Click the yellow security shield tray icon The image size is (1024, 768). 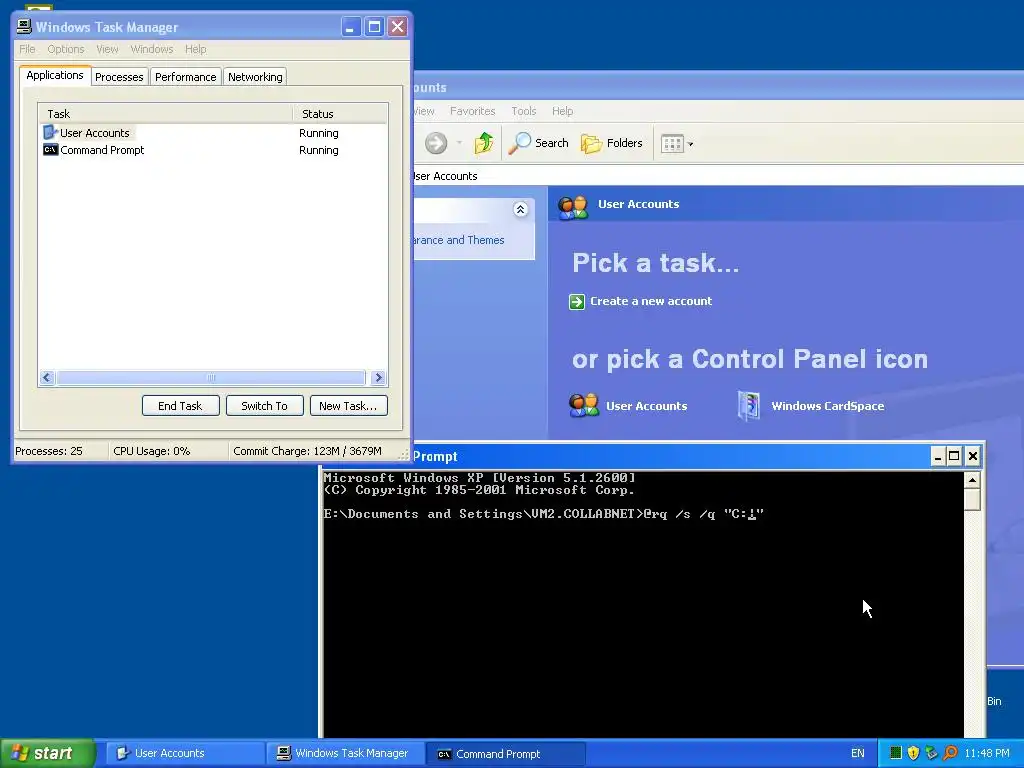[x=914, y=753]
